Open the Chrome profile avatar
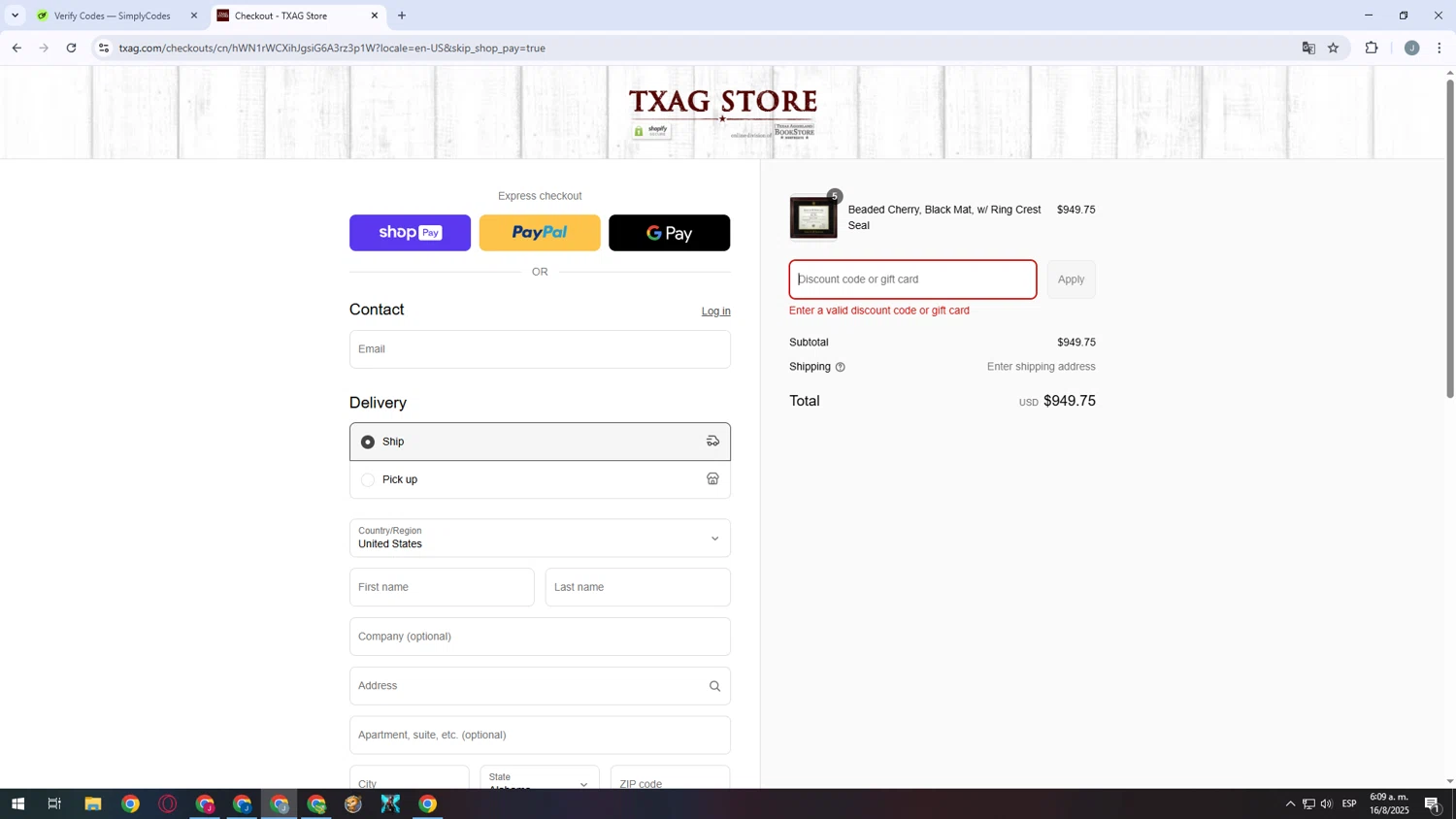The image size is (1456, 819). (x=1412, y=48)
